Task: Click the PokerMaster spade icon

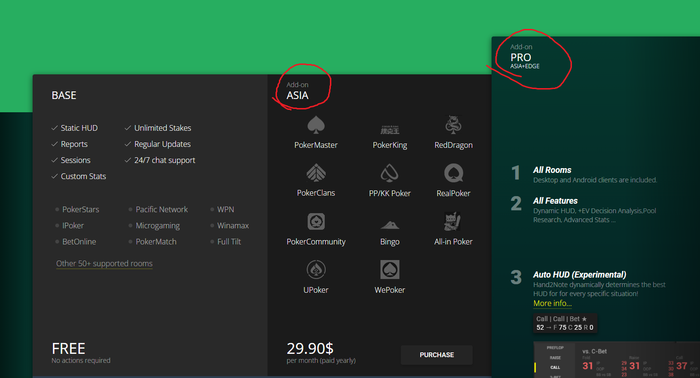Action: pyautogui.click(x=316, y=125)
